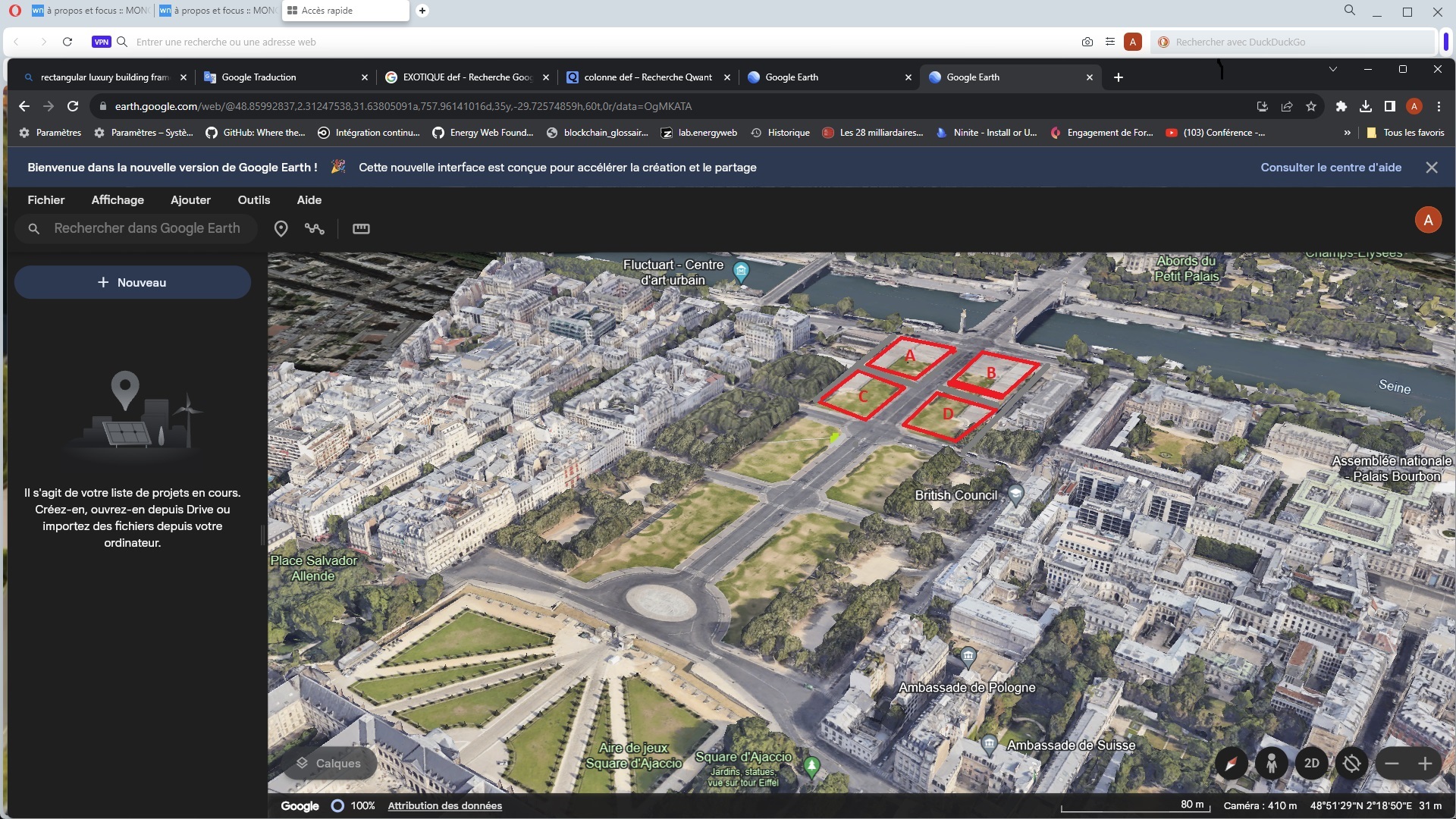Switch to Opera Accès rapide tab

[x=345, y=11]
